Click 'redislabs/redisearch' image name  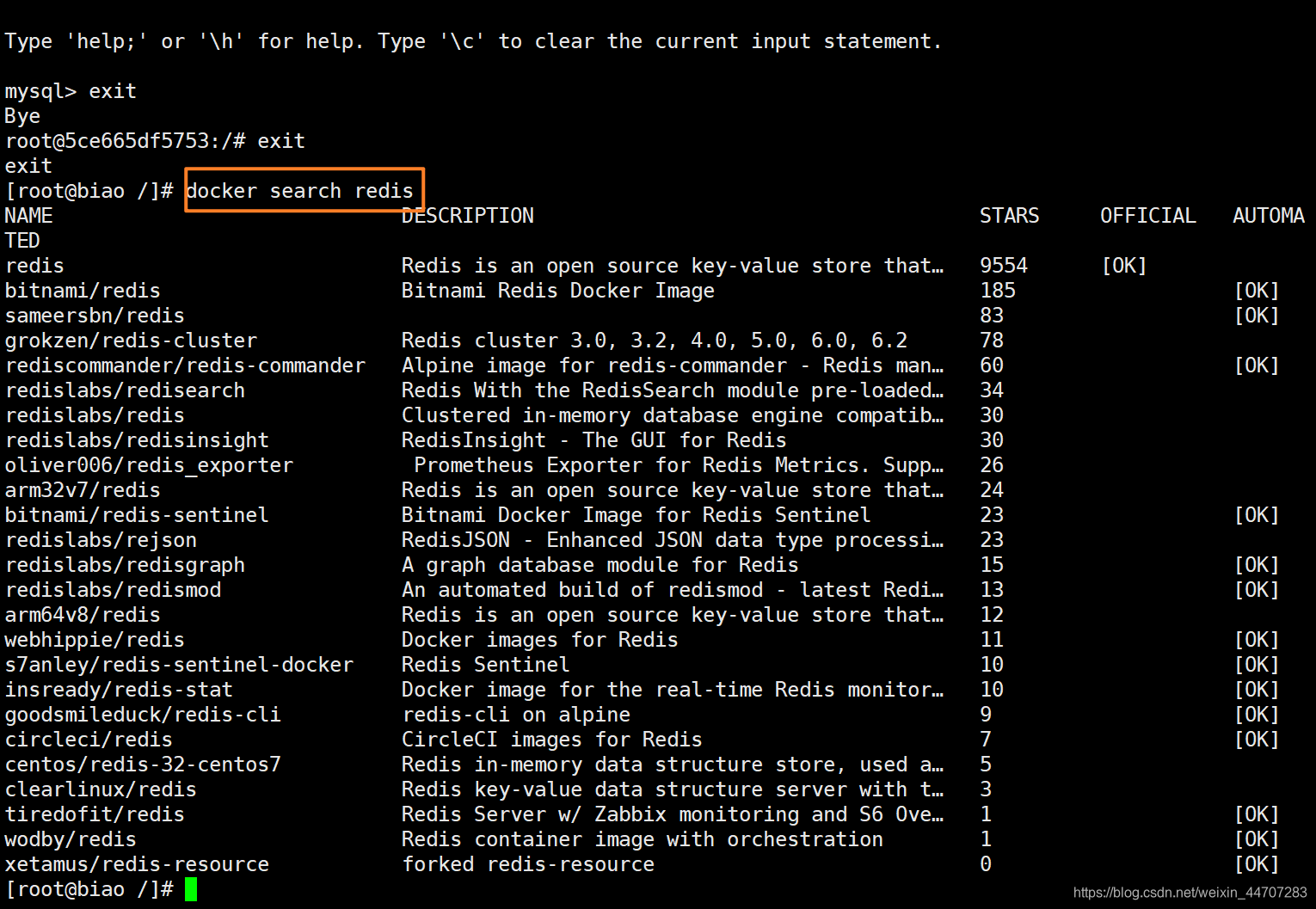[x=125, y=390]
